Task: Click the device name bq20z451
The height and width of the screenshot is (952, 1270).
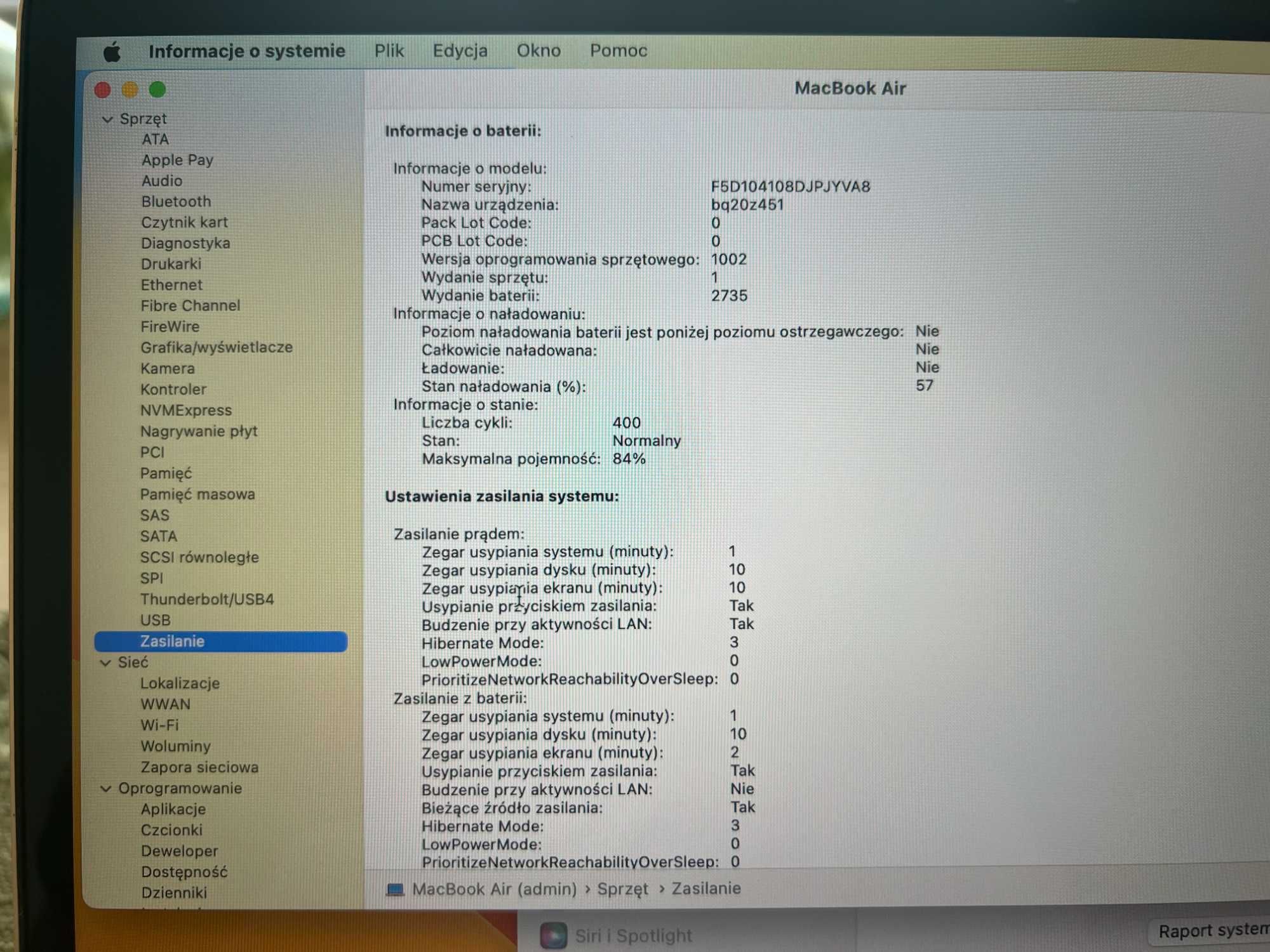Action: (747, 205)
